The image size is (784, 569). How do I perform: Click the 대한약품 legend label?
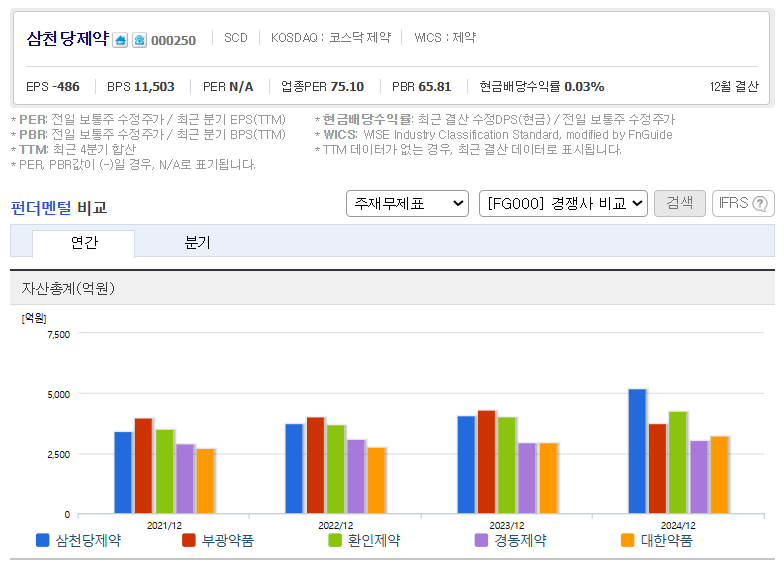coord(666,540)
